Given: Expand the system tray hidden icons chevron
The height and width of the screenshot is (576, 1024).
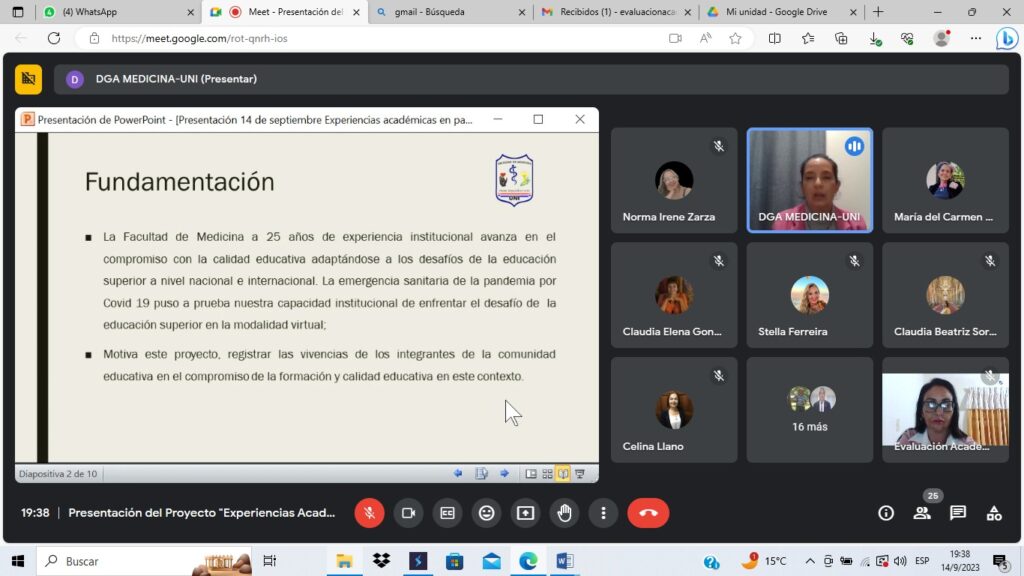Looking at the screenshot, I should [x=810, y=561].
